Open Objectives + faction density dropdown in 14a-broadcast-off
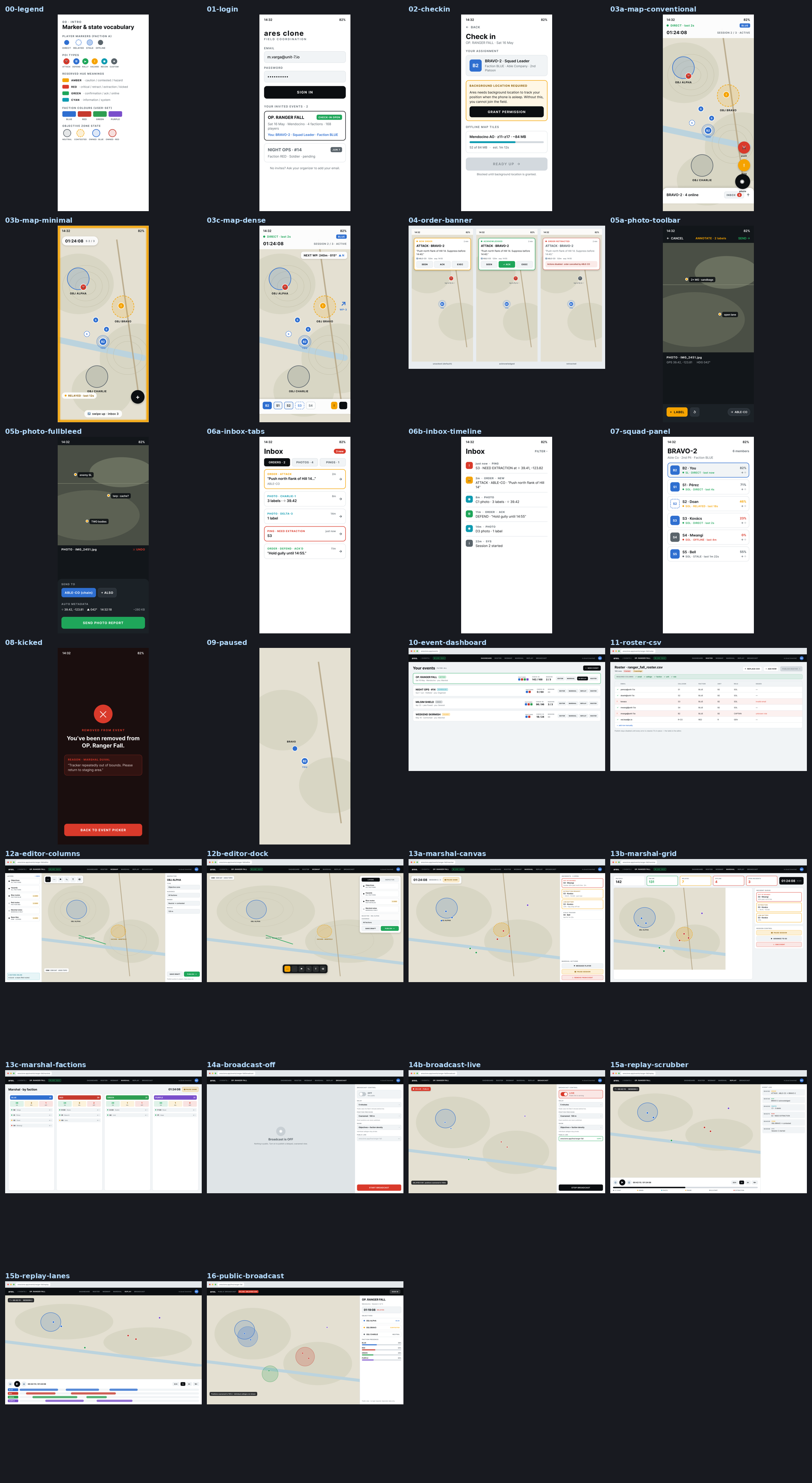812x1483 pixels. tap(380, 1128)
